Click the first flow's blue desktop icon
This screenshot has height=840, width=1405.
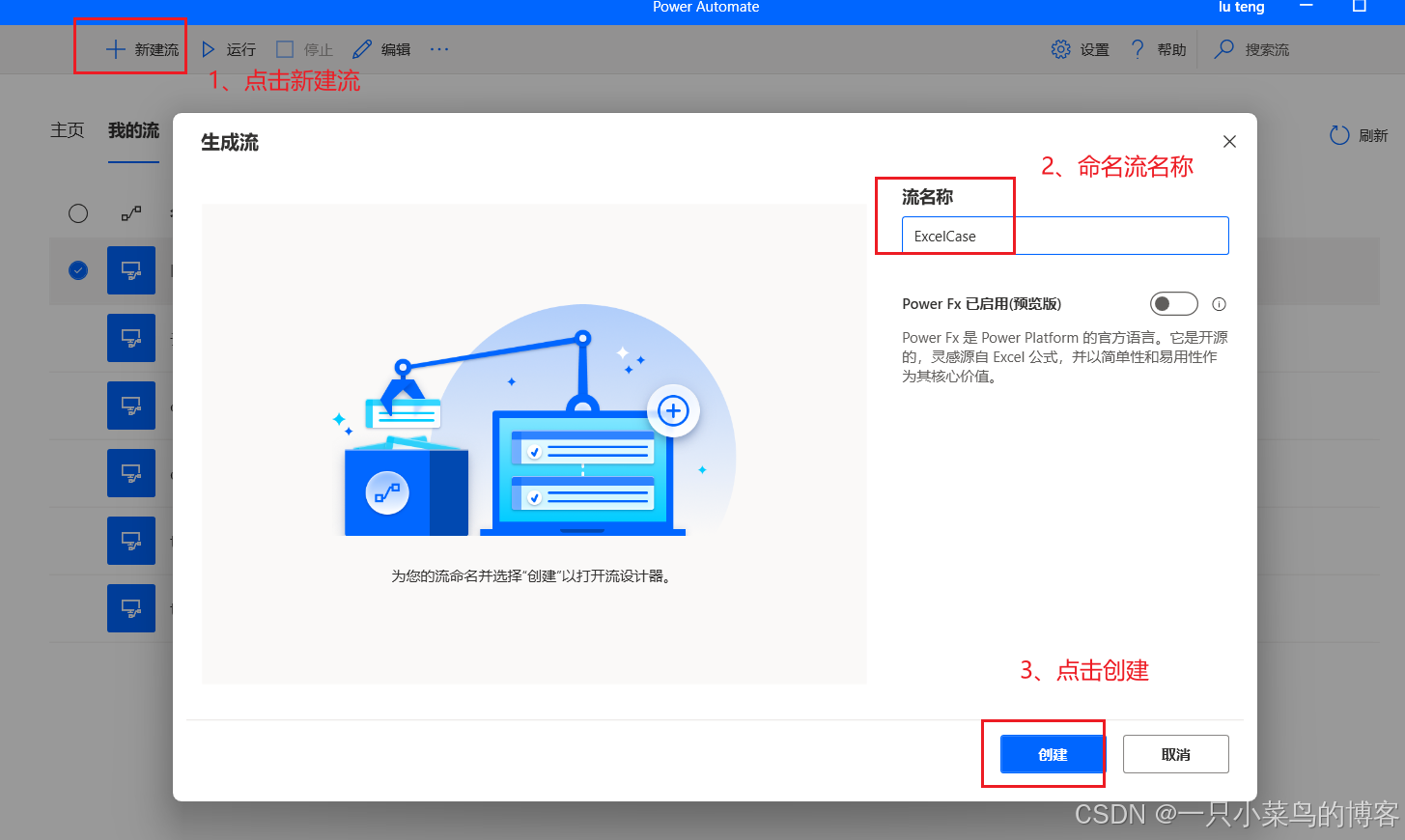click(131, 270)
